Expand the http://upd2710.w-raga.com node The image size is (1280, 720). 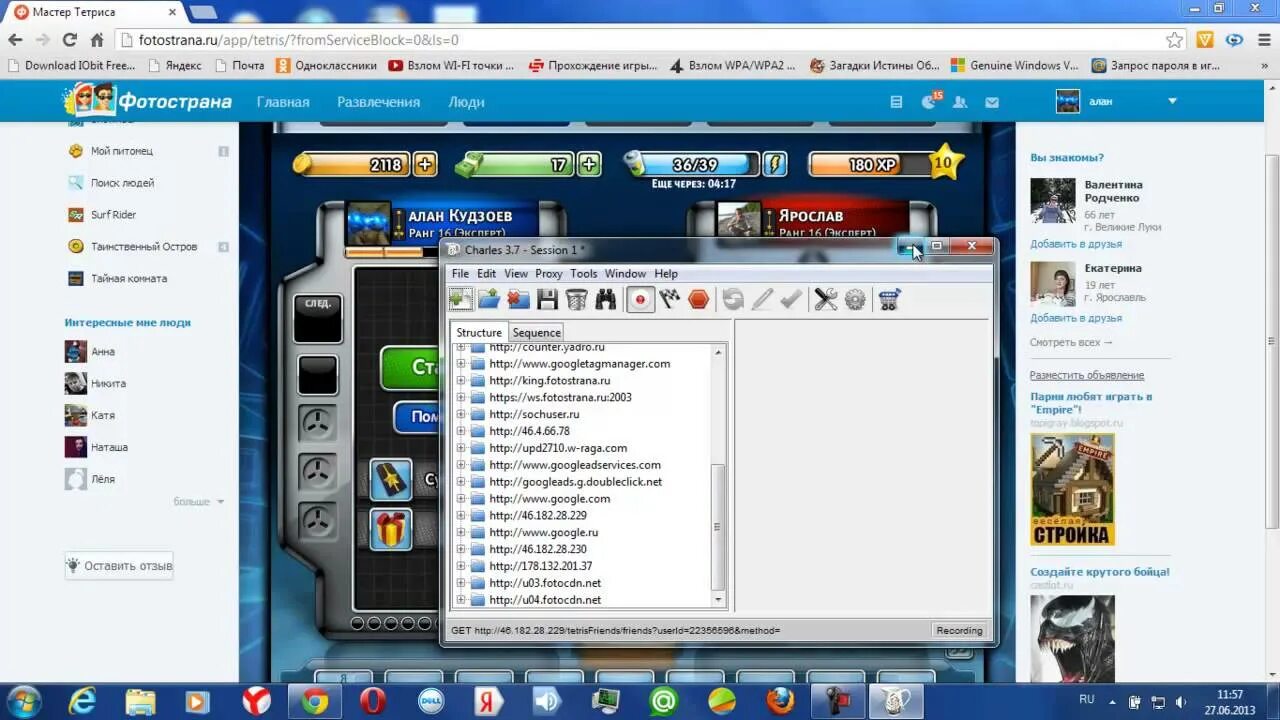point(461,448)
